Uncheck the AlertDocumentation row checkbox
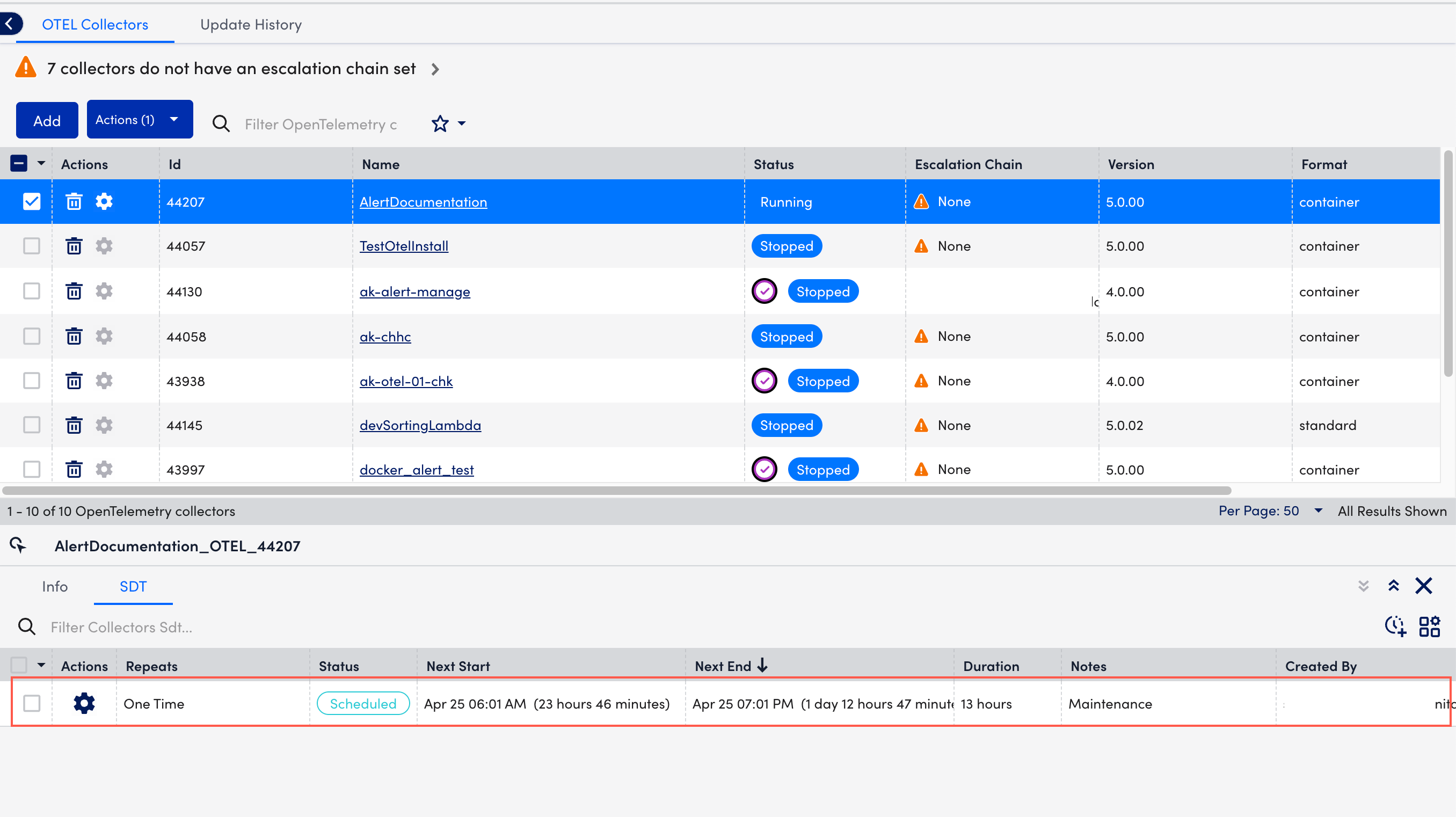Screen dimensions: 1456x817 click(x=32, y=202)
